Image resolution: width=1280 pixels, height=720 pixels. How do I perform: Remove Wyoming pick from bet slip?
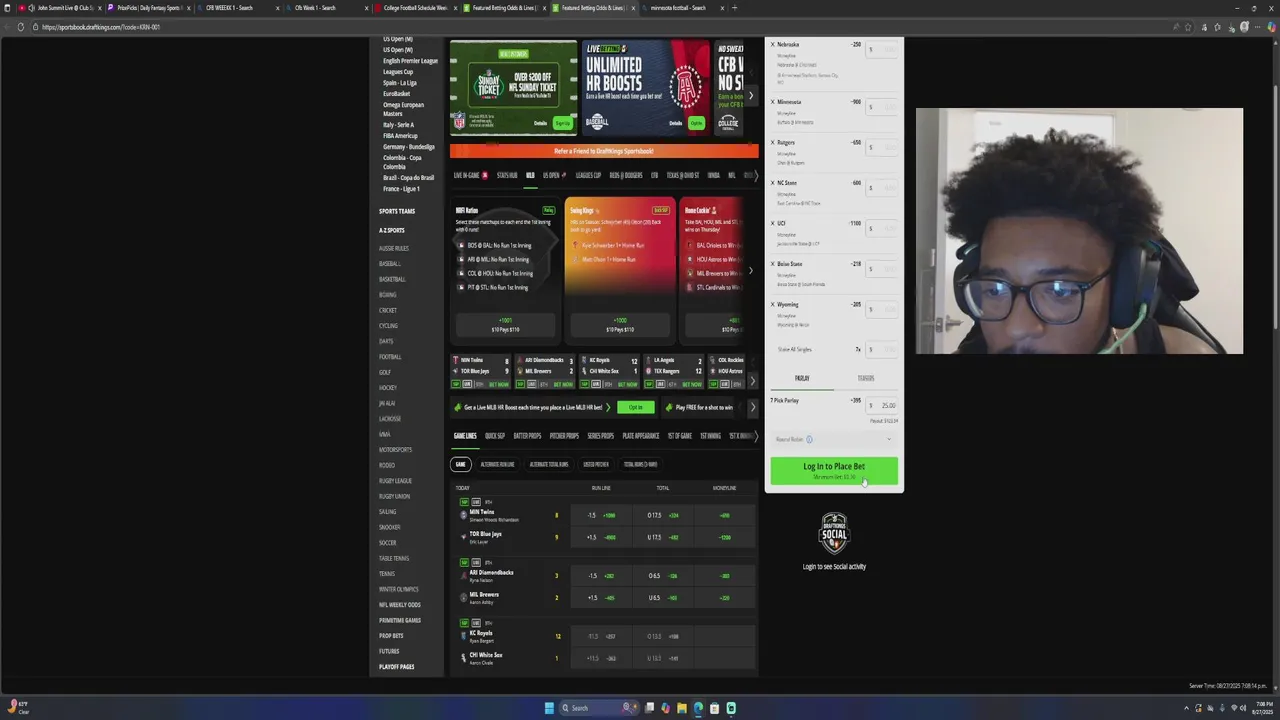[772, 305]
